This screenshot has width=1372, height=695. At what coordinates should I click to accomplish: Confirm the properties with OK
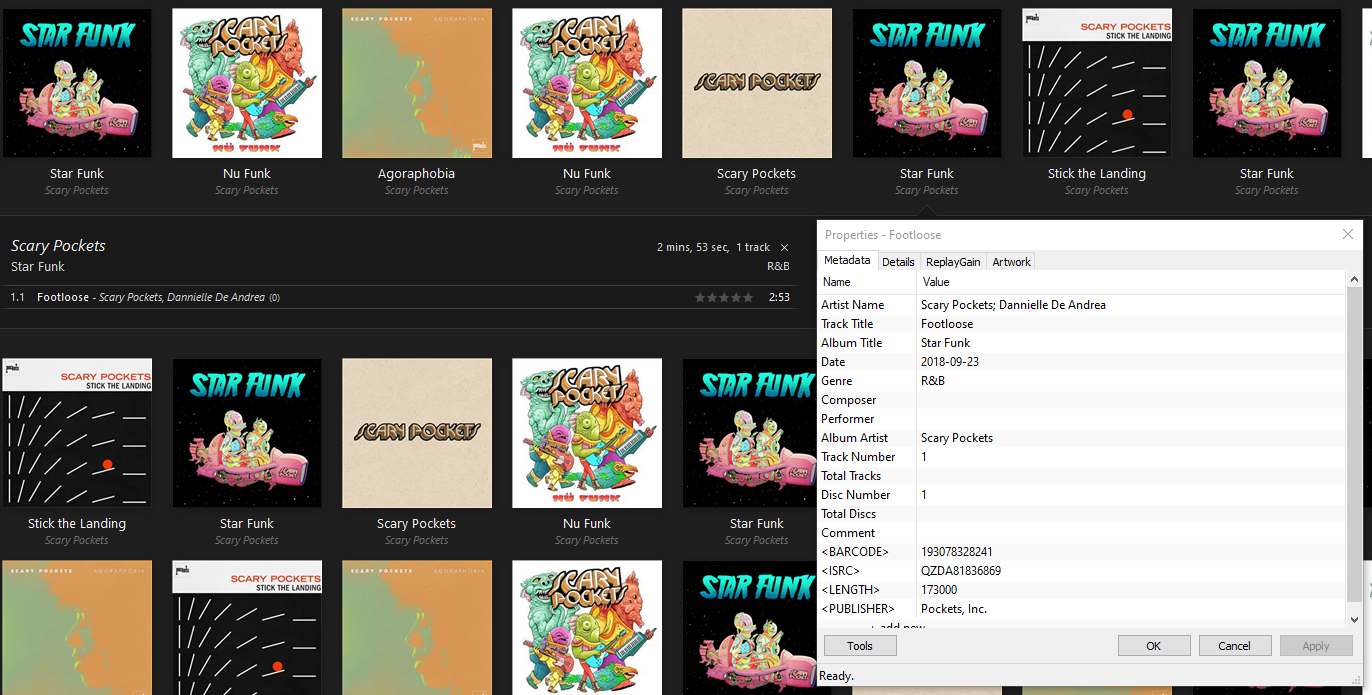[x=1154, y=646]
